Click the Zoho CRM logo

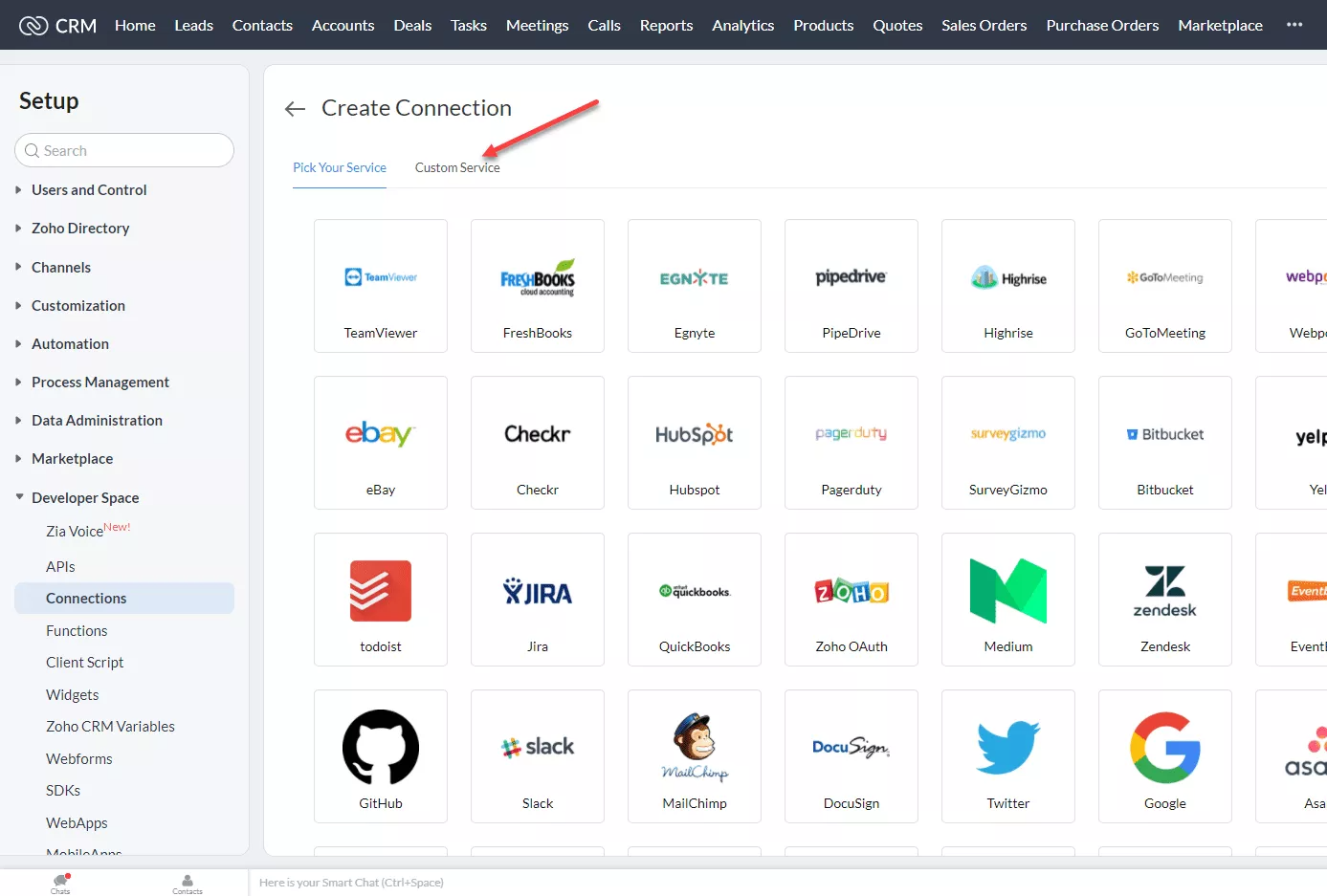pos(57,26)
